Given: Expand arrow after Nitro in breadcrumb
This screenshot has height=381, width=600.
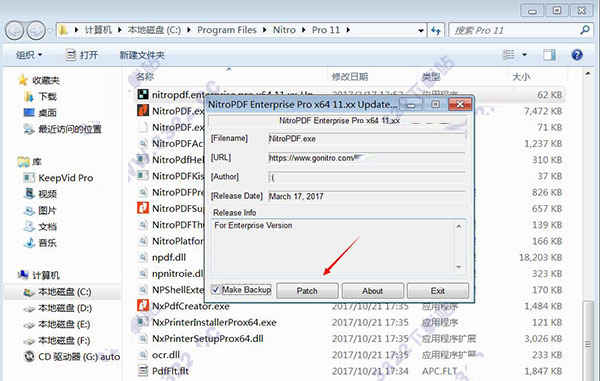Looking at the screenshot, I should (303, 30).
